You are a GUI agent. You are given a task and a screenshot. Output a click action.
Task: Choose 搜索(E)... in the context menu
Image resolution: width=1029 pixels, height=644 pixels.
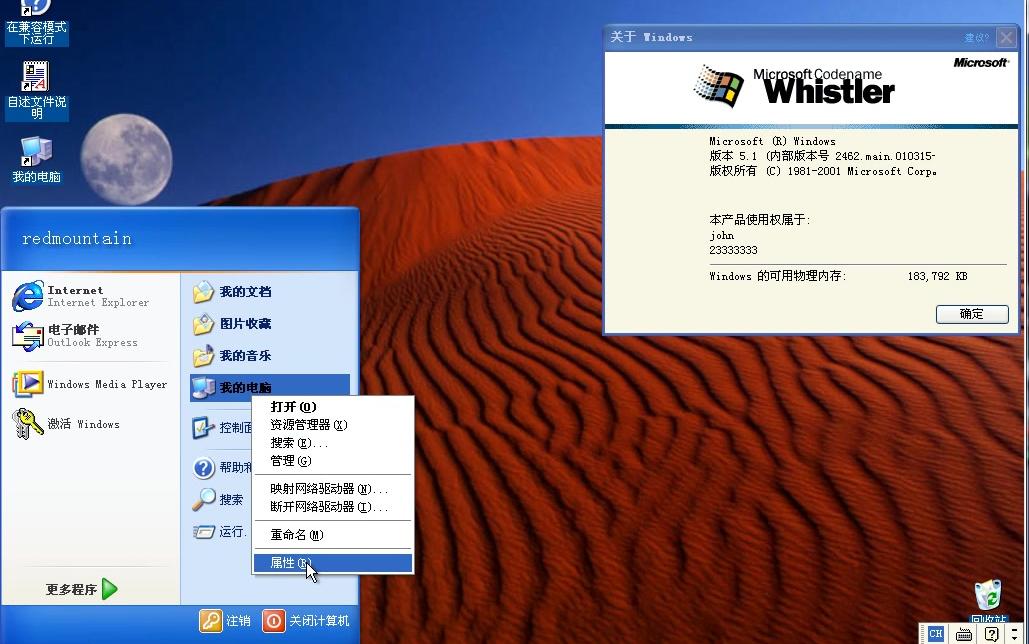pos(332,443)
